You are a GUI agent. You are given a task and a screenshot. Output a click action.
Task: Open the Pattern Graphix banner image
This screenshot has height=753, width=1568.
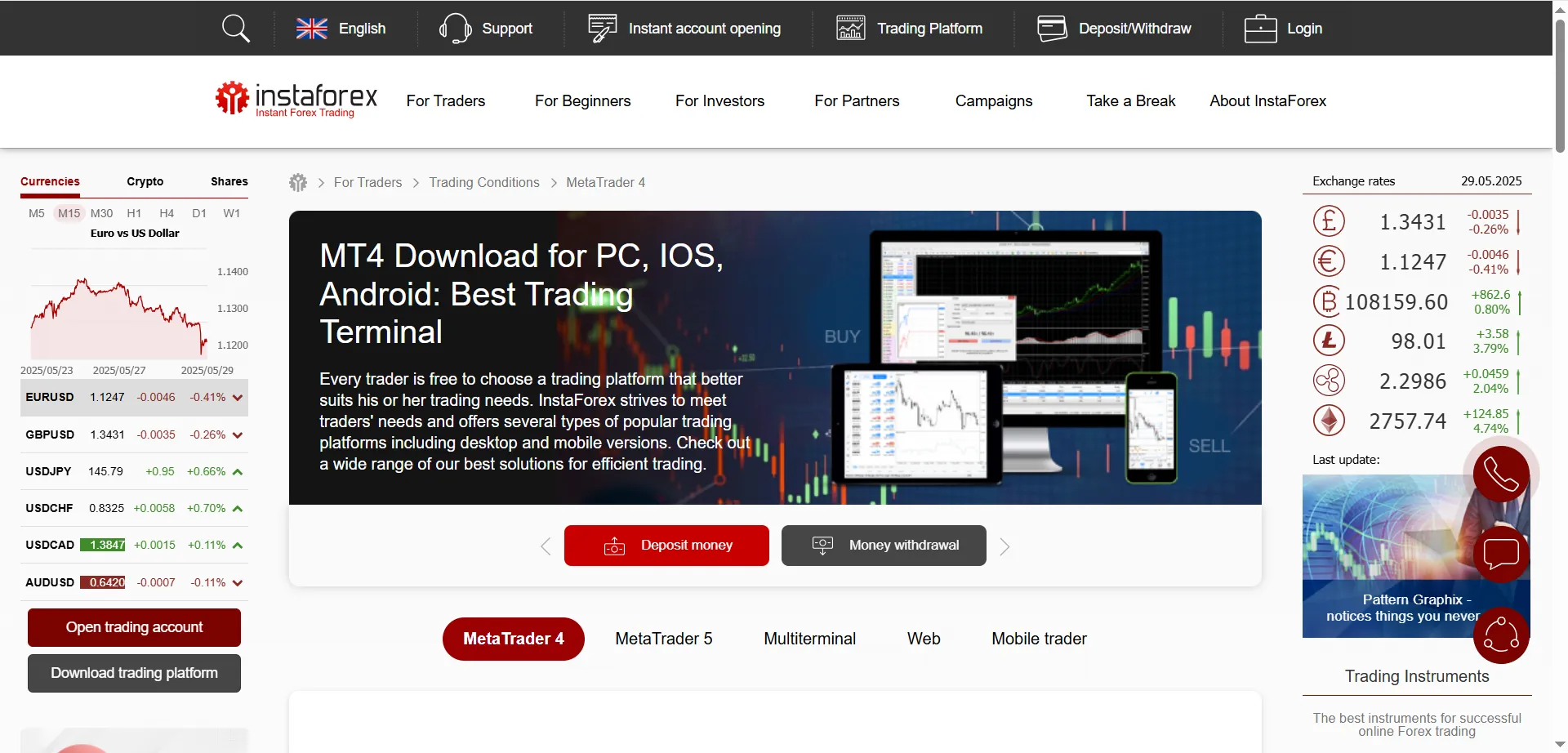pyautogui.click(x=1416, y=555)
